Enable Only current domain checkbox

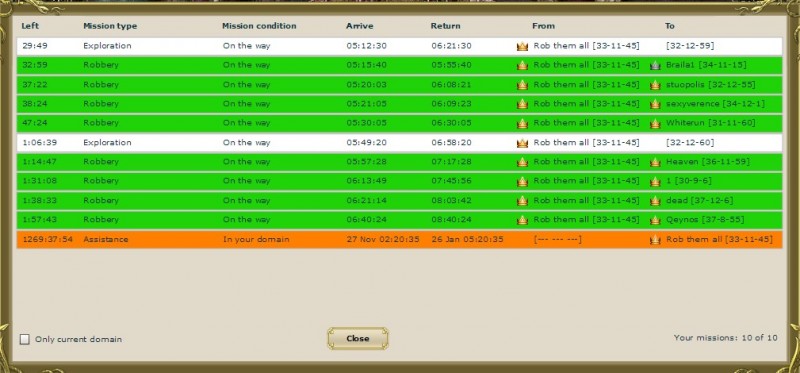click(24, 339)
